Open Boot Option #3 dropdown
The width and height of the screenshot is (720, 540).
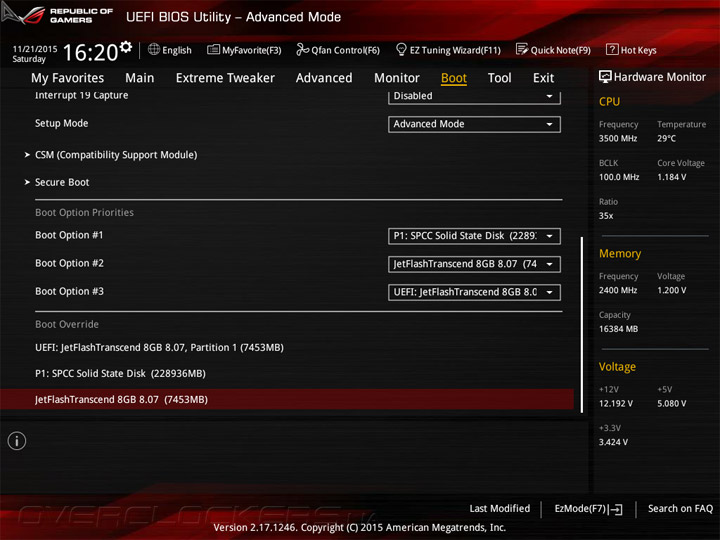[x=474, y=292]
